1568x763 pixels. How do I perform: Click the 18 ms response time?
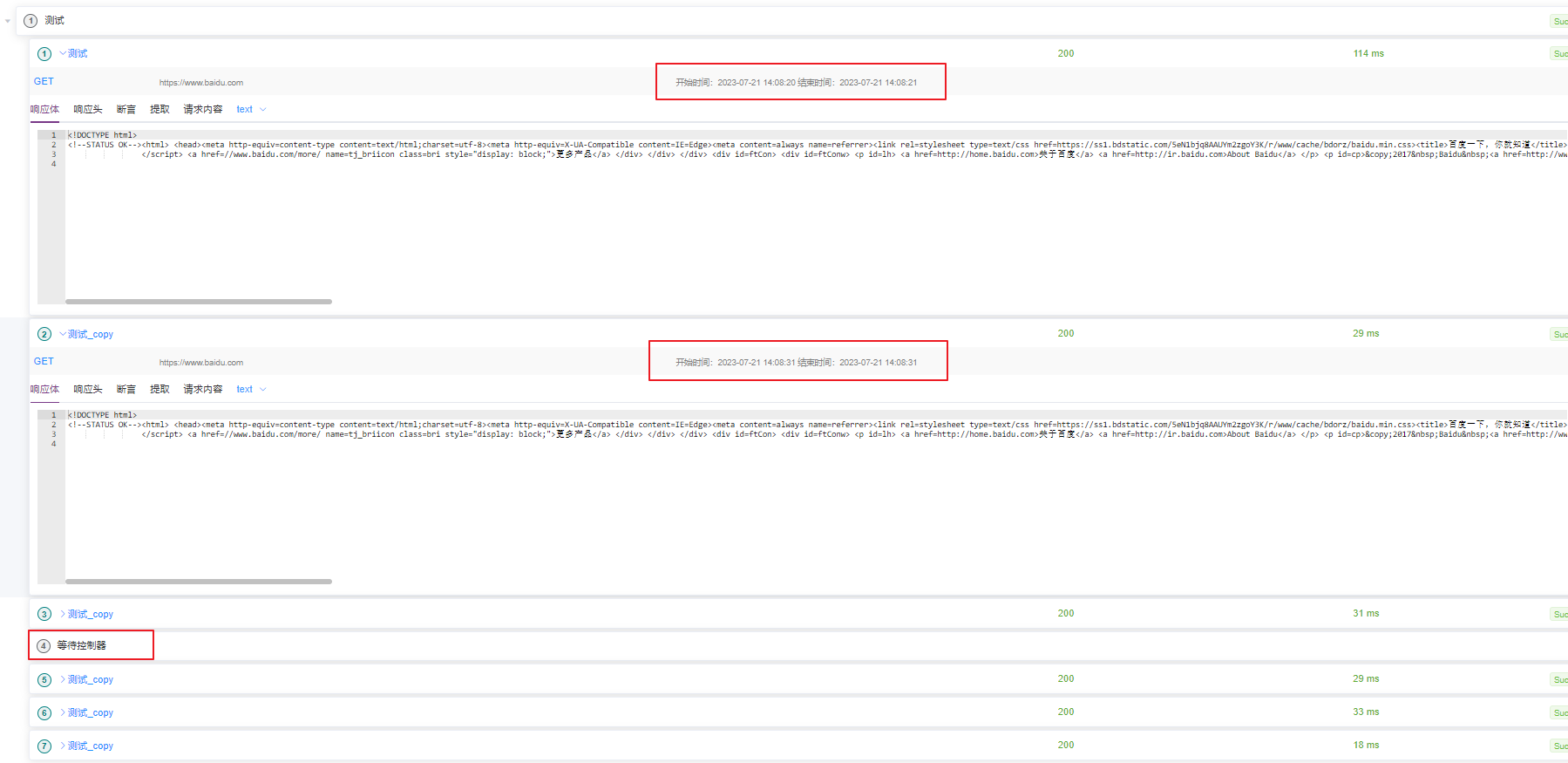pos(1366,745)
